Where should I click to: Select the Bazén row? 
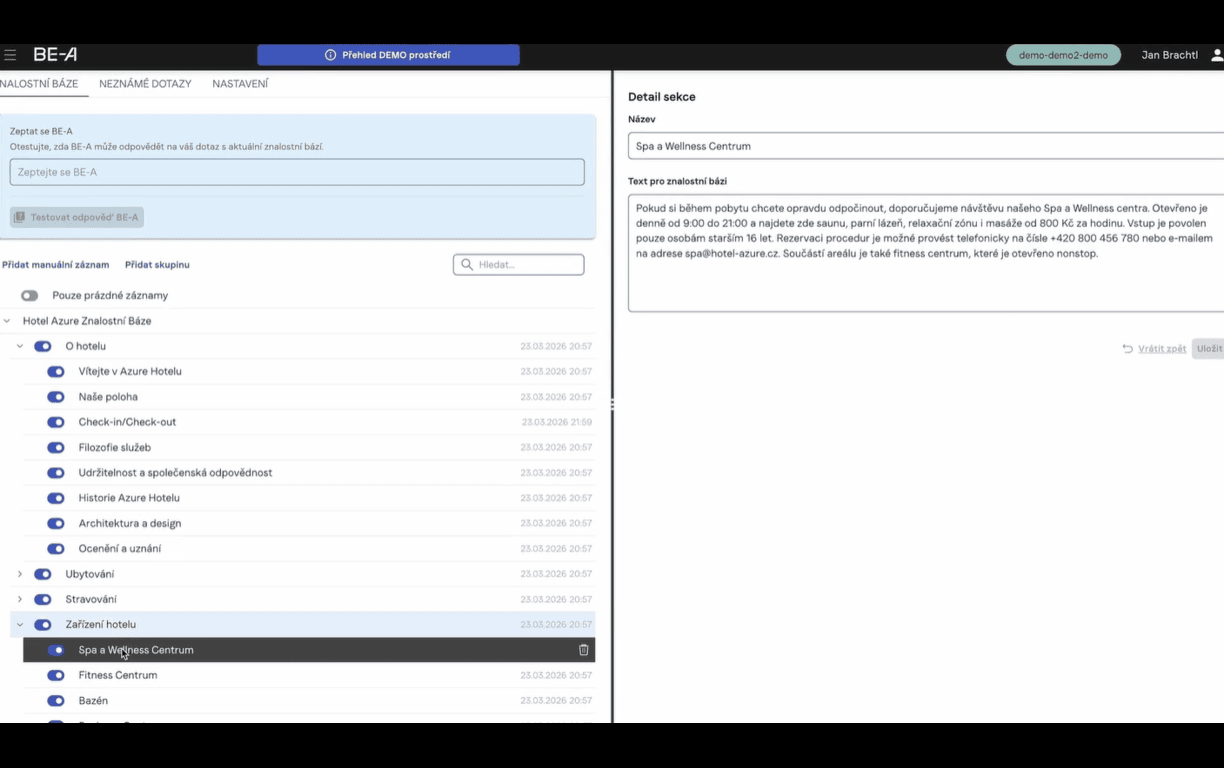point(309,701)
